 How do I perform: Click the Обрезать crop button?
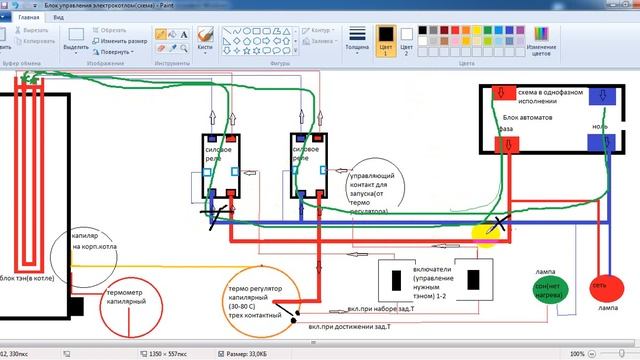109,30
